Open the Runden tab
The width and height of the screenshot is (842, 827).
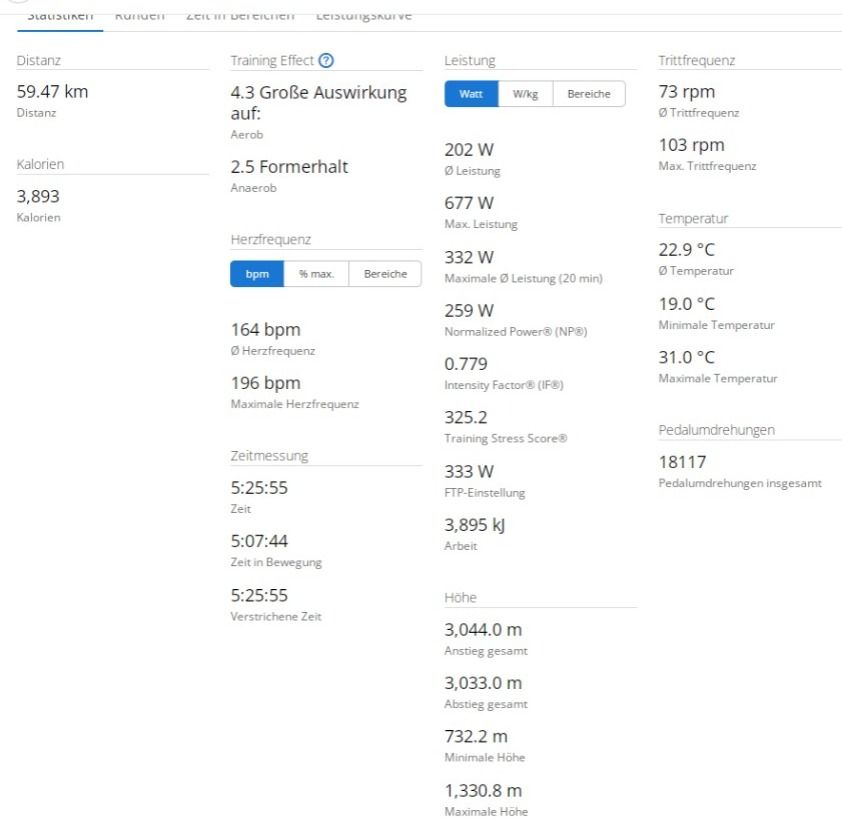pos(140,16)
